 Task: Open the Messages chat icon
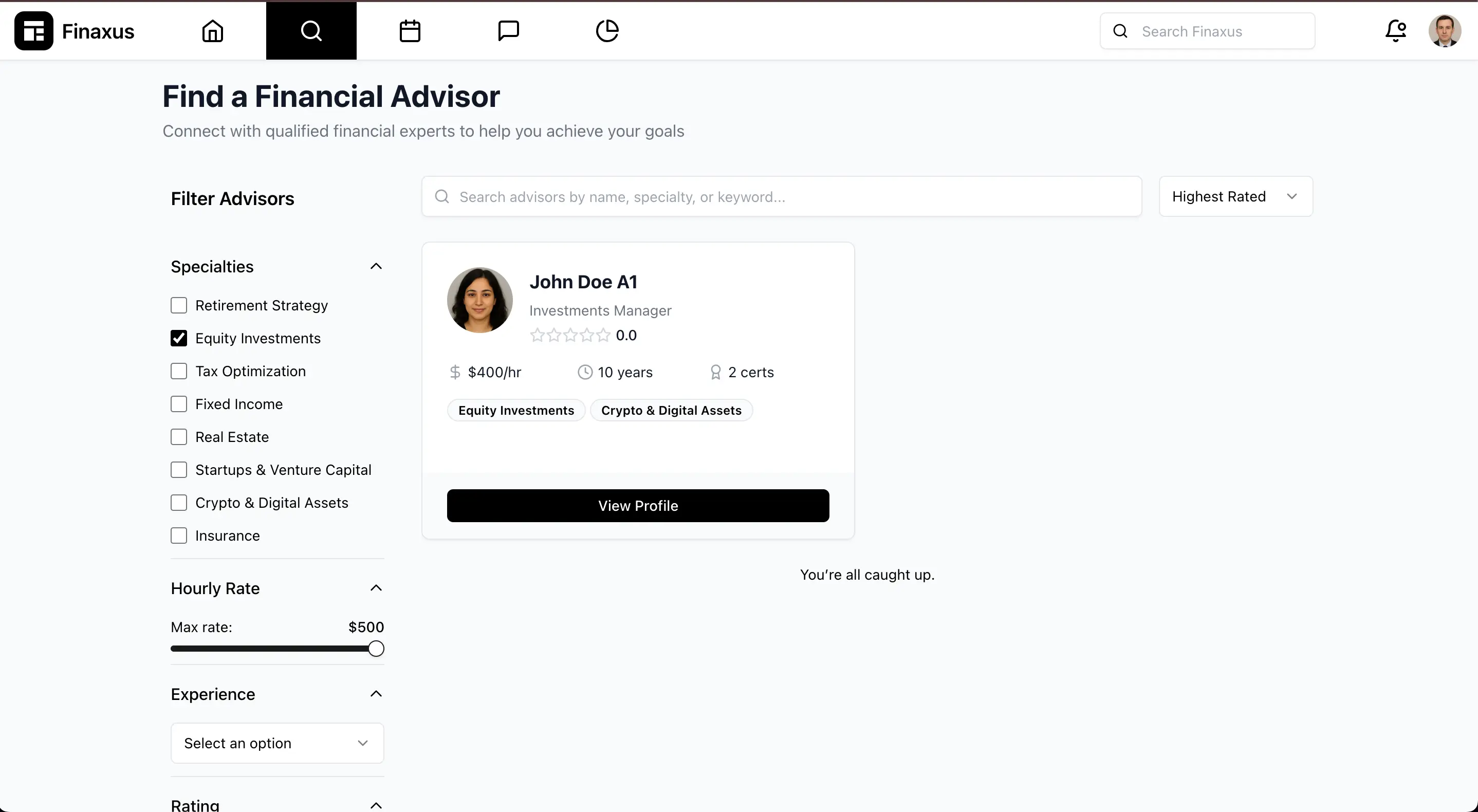pos(508,31)
